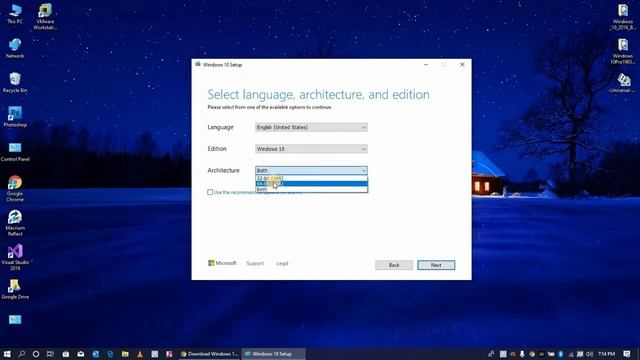The image size is (640, 360).
Task: Open the Legal link
Action: click(282, 263)
